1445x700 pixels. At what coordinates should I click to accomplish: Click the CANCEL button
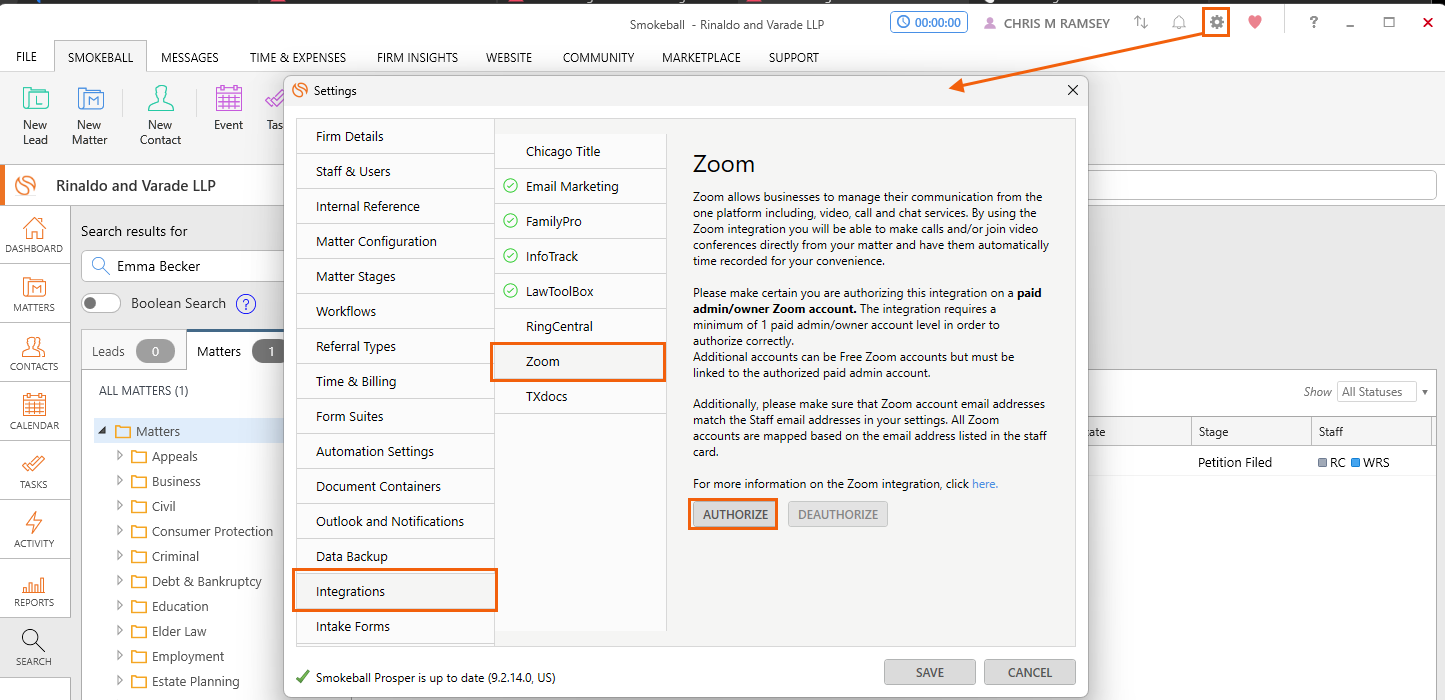[x=1030, y=672]
